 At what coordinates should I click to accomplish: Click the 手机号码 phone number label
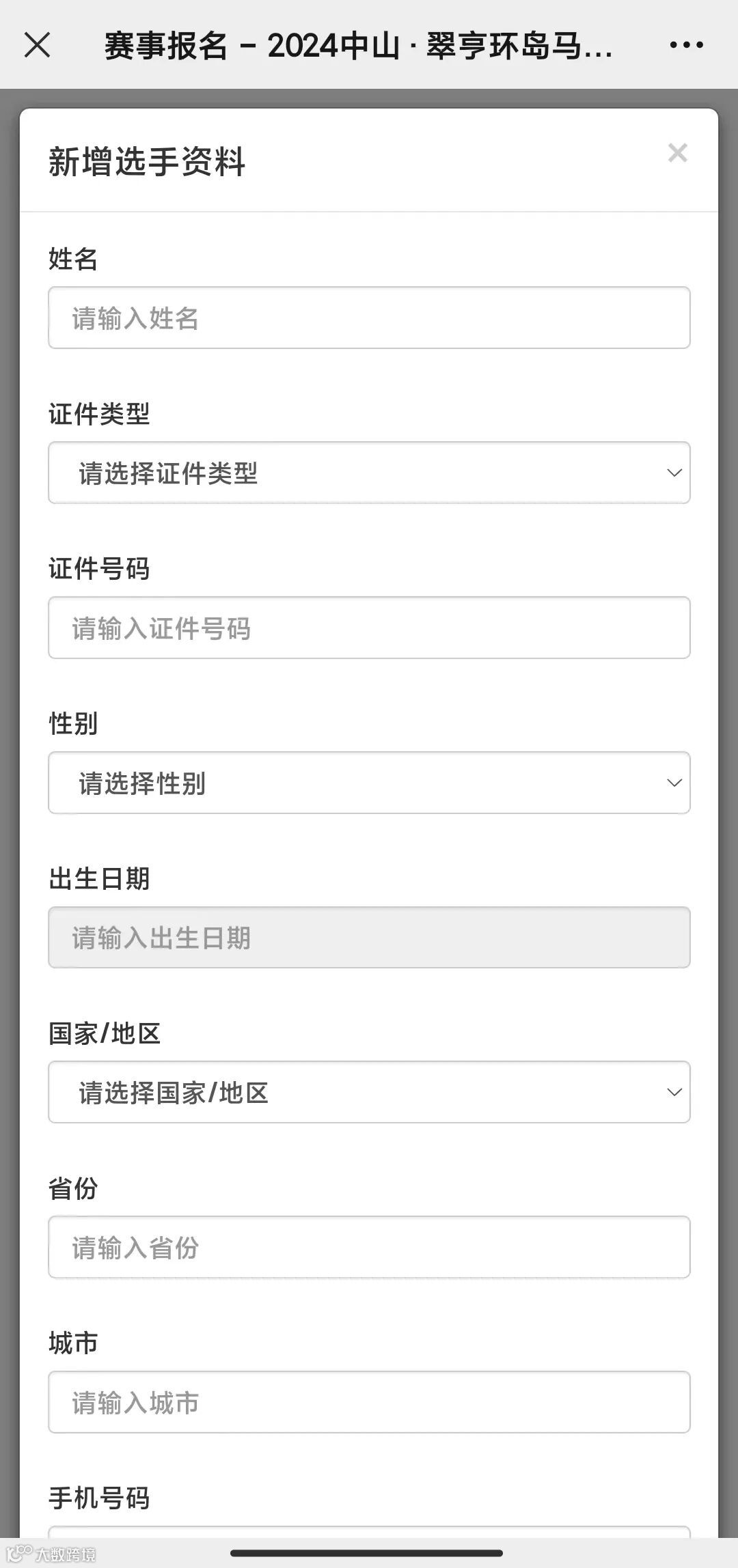99,1498
